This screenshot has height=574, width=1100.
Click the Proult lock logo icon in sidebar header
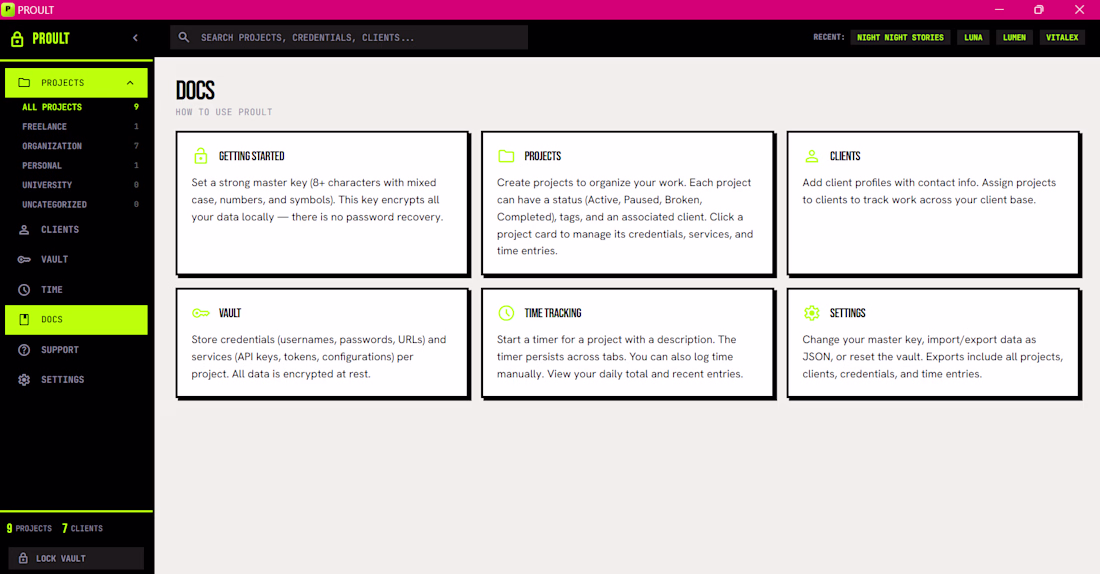18,39
